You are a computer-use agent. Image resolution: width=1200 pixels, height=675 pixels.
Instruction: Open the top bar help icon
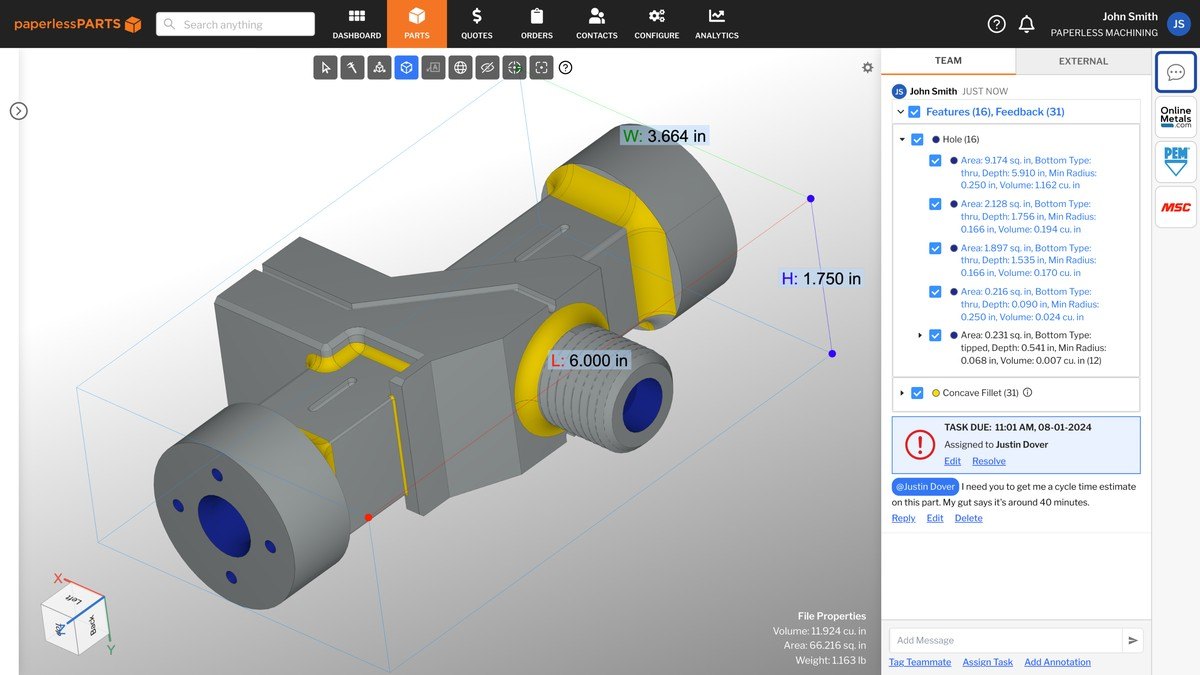pyautogui.click(x=996, y=24)
